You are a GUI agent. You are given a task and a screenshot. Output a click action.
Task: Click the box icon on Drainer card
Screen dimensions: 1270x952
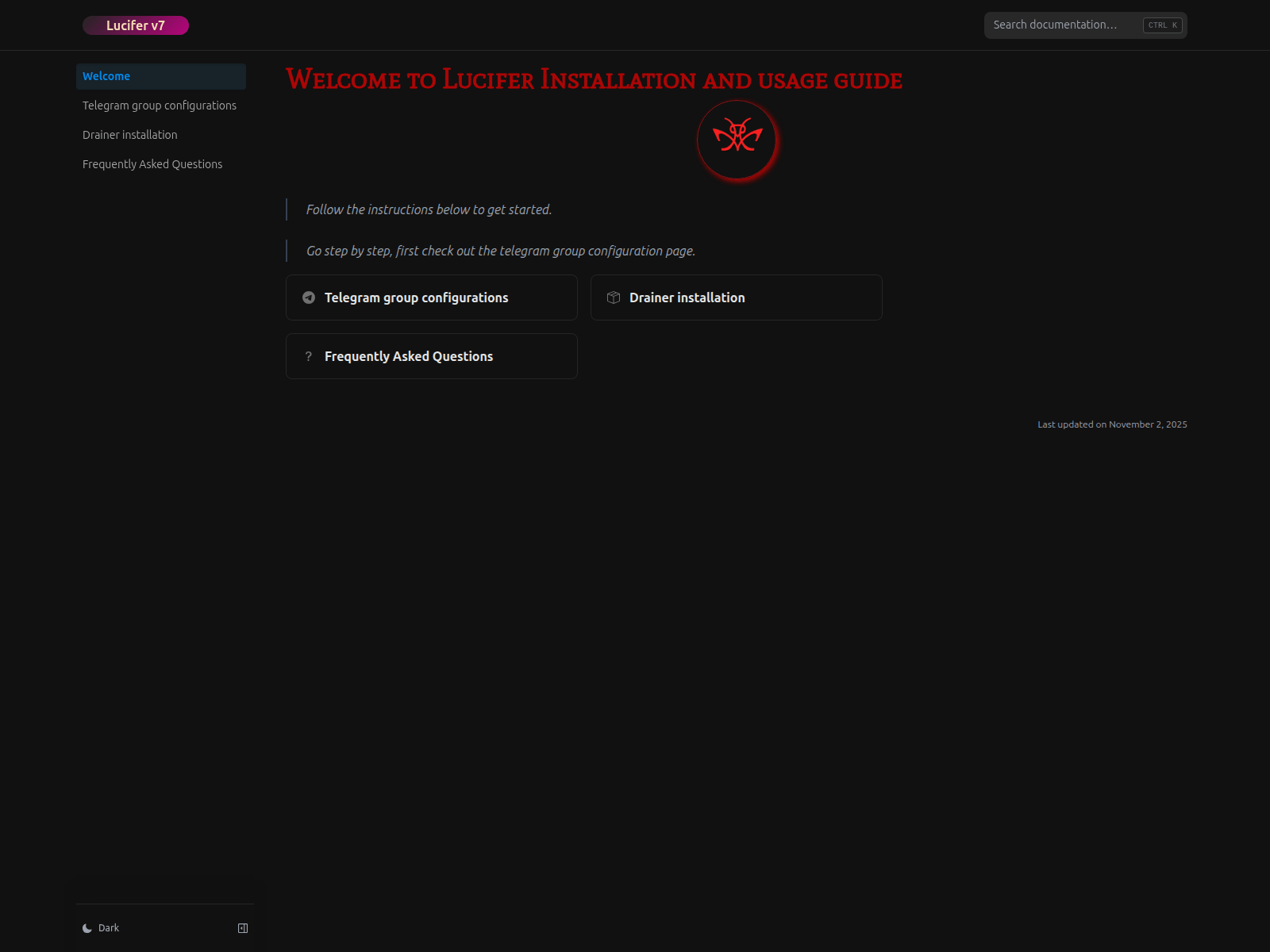614,297
